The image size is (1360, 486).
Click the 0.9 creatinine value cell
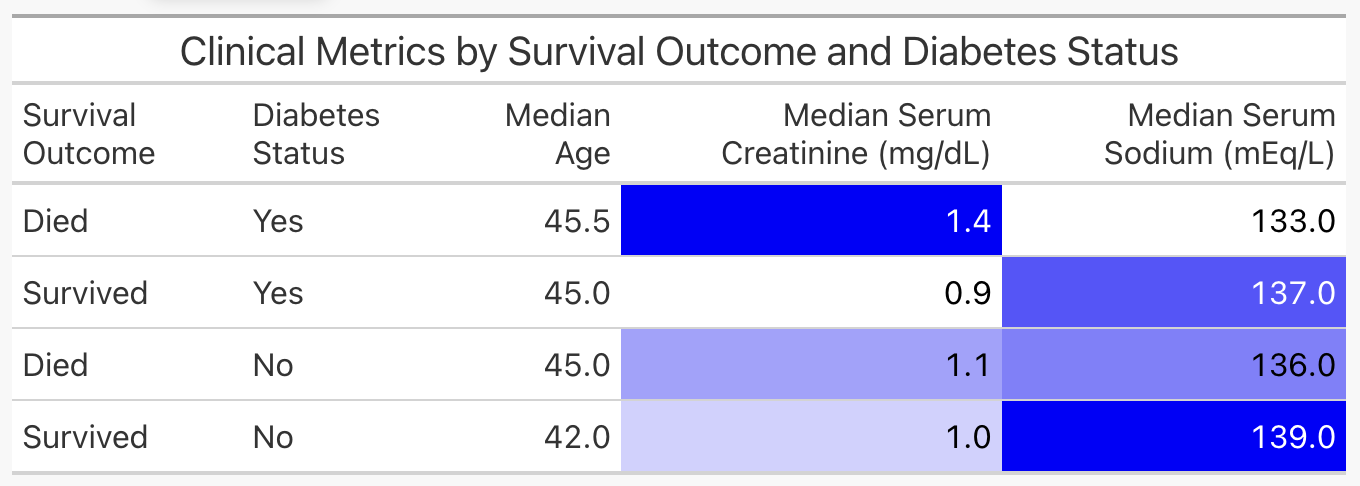(811, 293)
